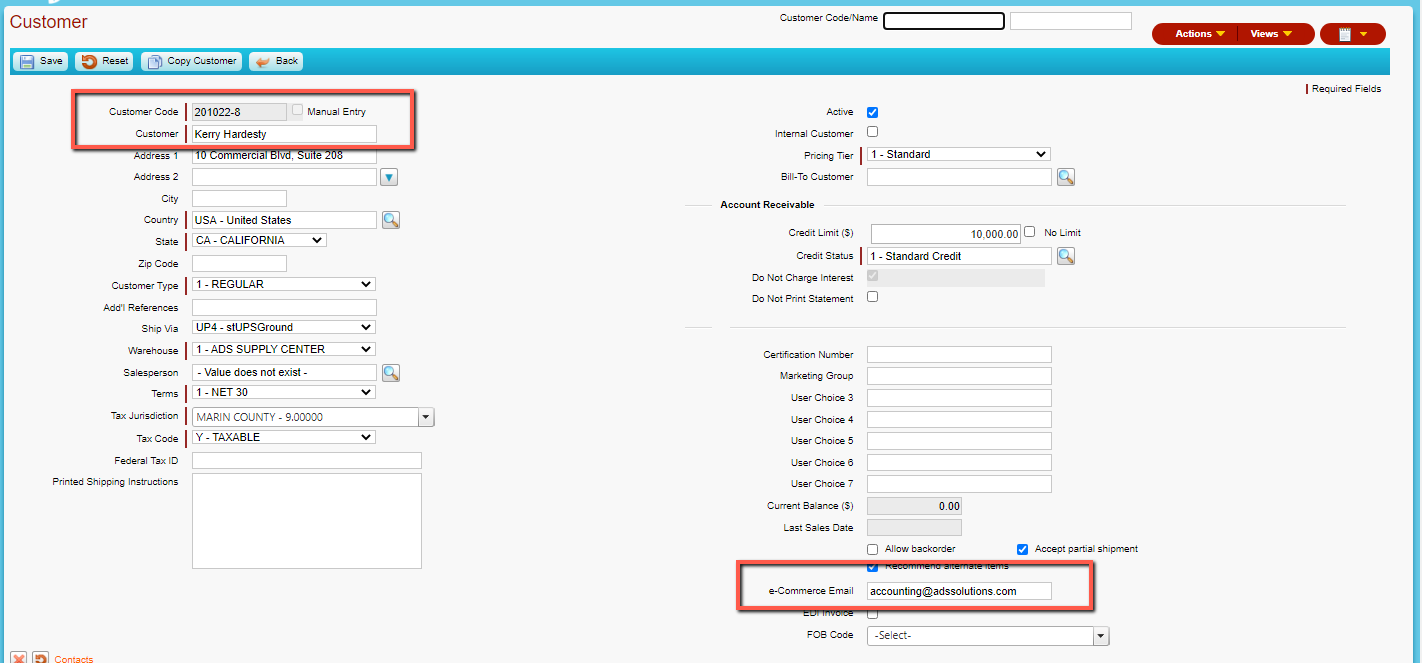Click the Customer name field

pos(284,134)
